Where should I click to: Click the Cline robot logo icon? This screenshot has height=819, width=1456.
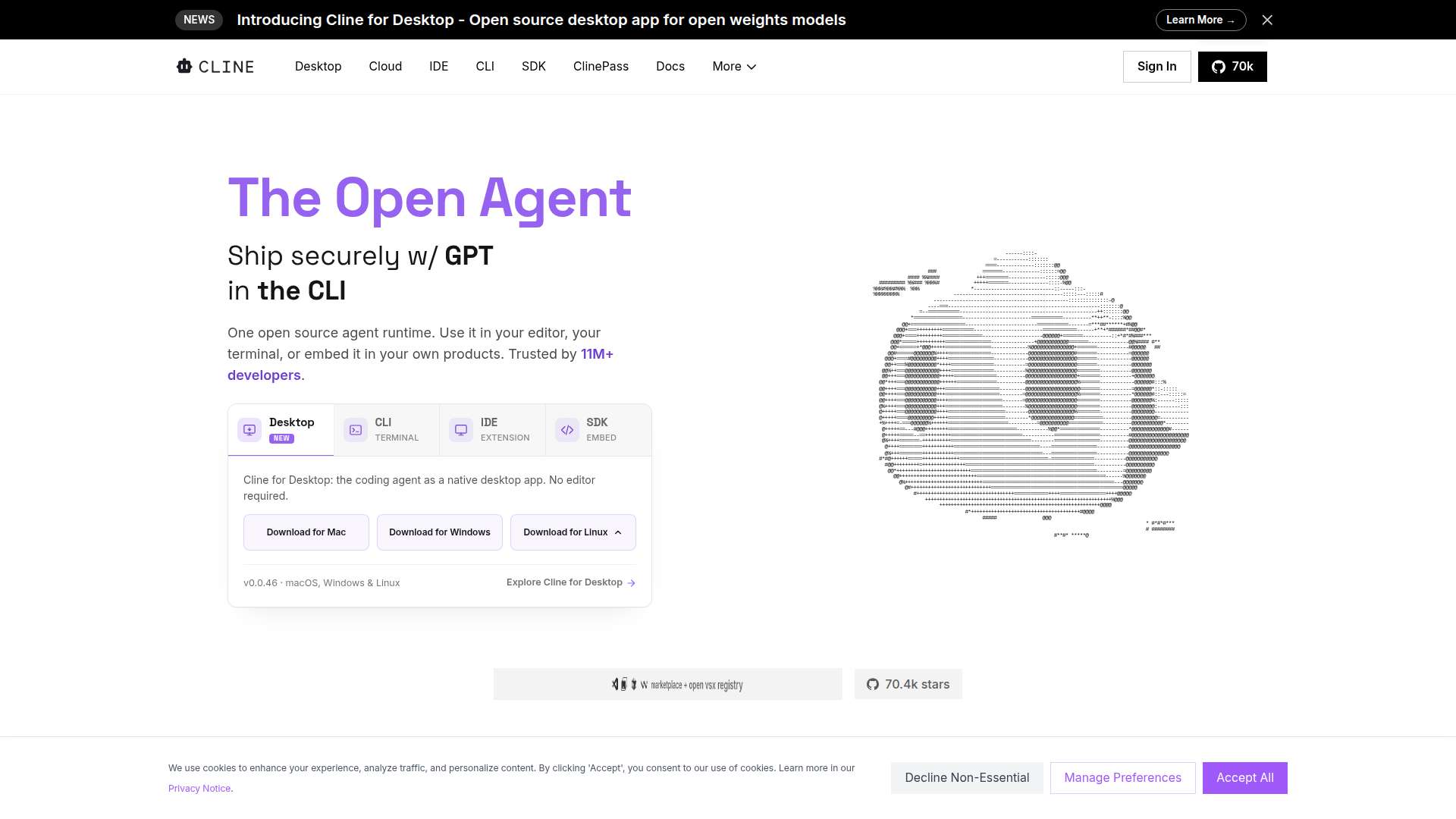[x=184, y=66]
